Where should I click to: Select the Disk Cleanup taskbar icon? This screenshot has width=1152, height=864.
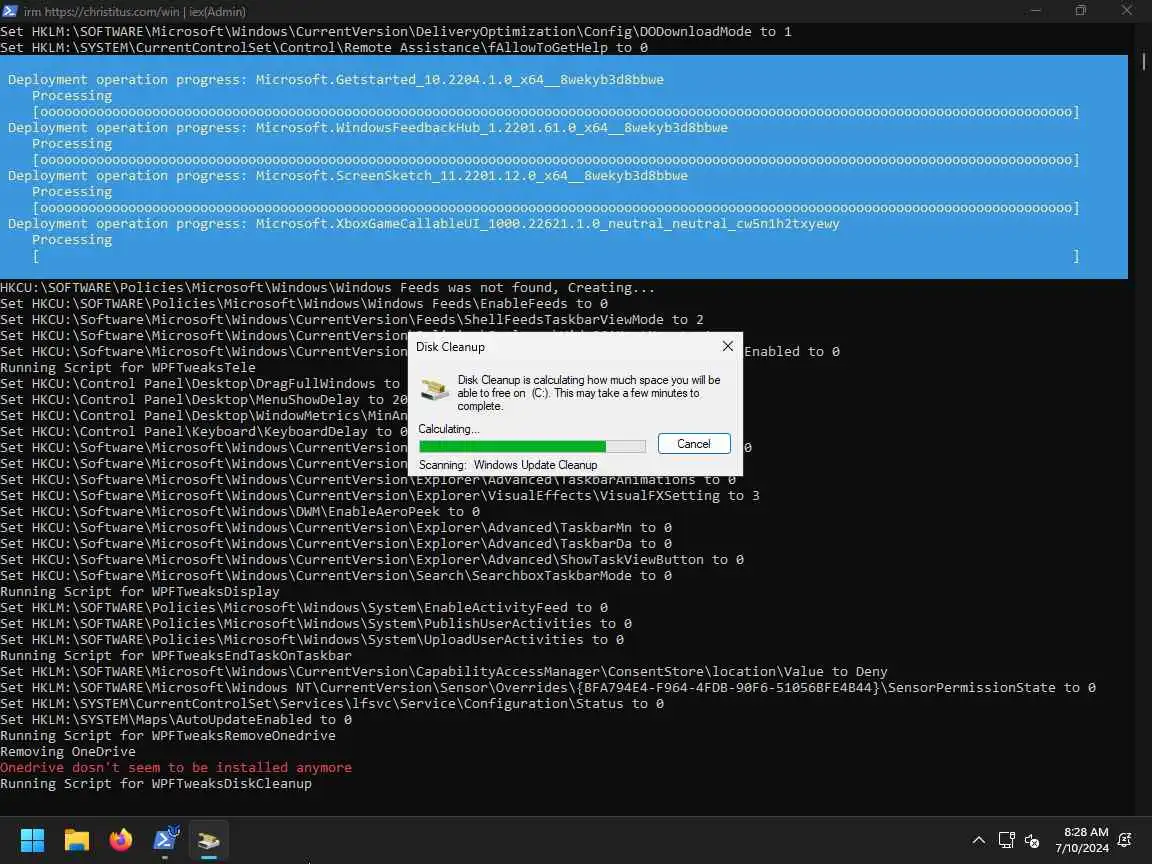pyautogui.click(x=209, y=840)
